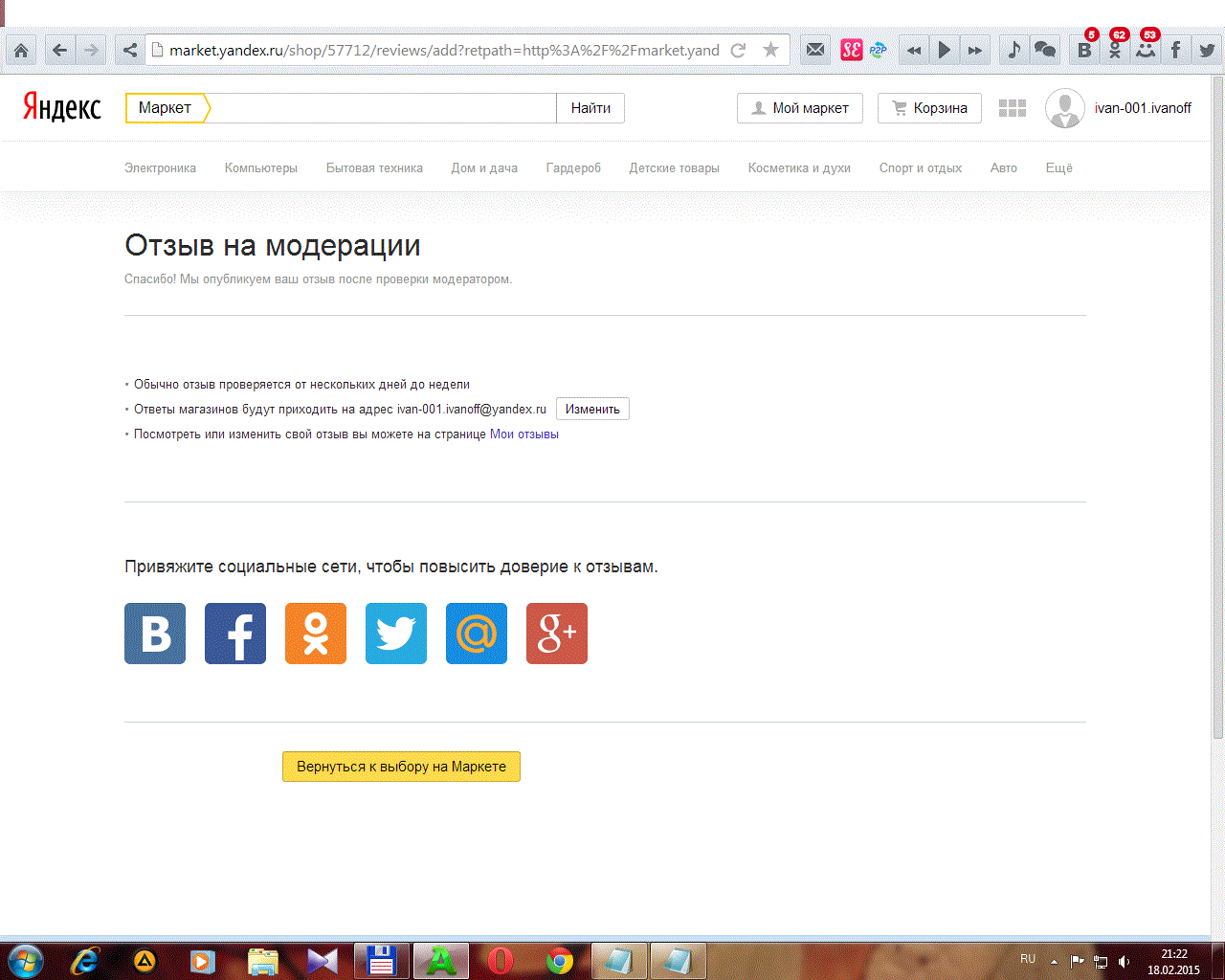
Task: Reload page via address bar refresh icon
Action: click(x=738, y=51)
